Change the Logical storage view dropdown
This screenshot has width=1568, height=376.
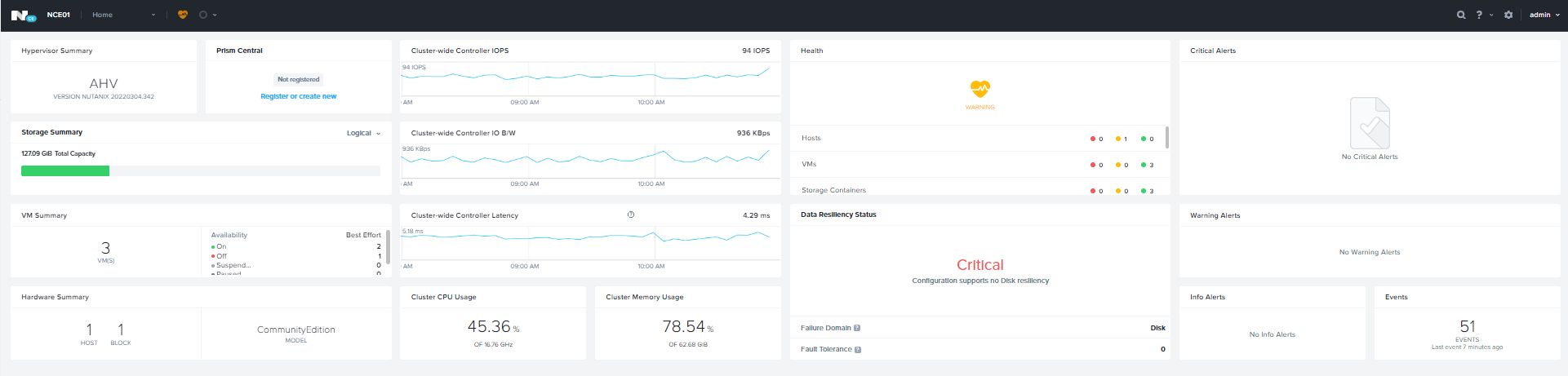point(363,133)
